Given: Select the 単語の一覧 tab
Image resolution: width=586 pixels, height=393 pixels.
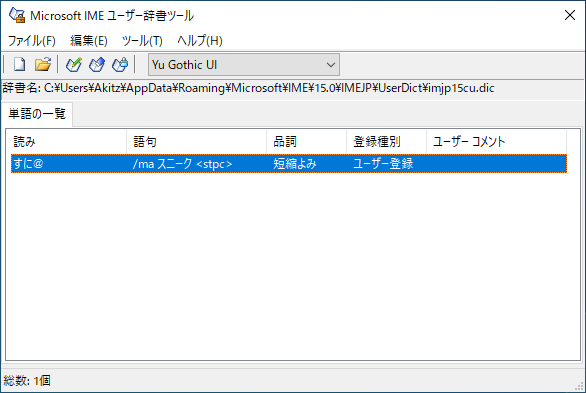Looking at the screenshot, I should click(x=37, y=114).
